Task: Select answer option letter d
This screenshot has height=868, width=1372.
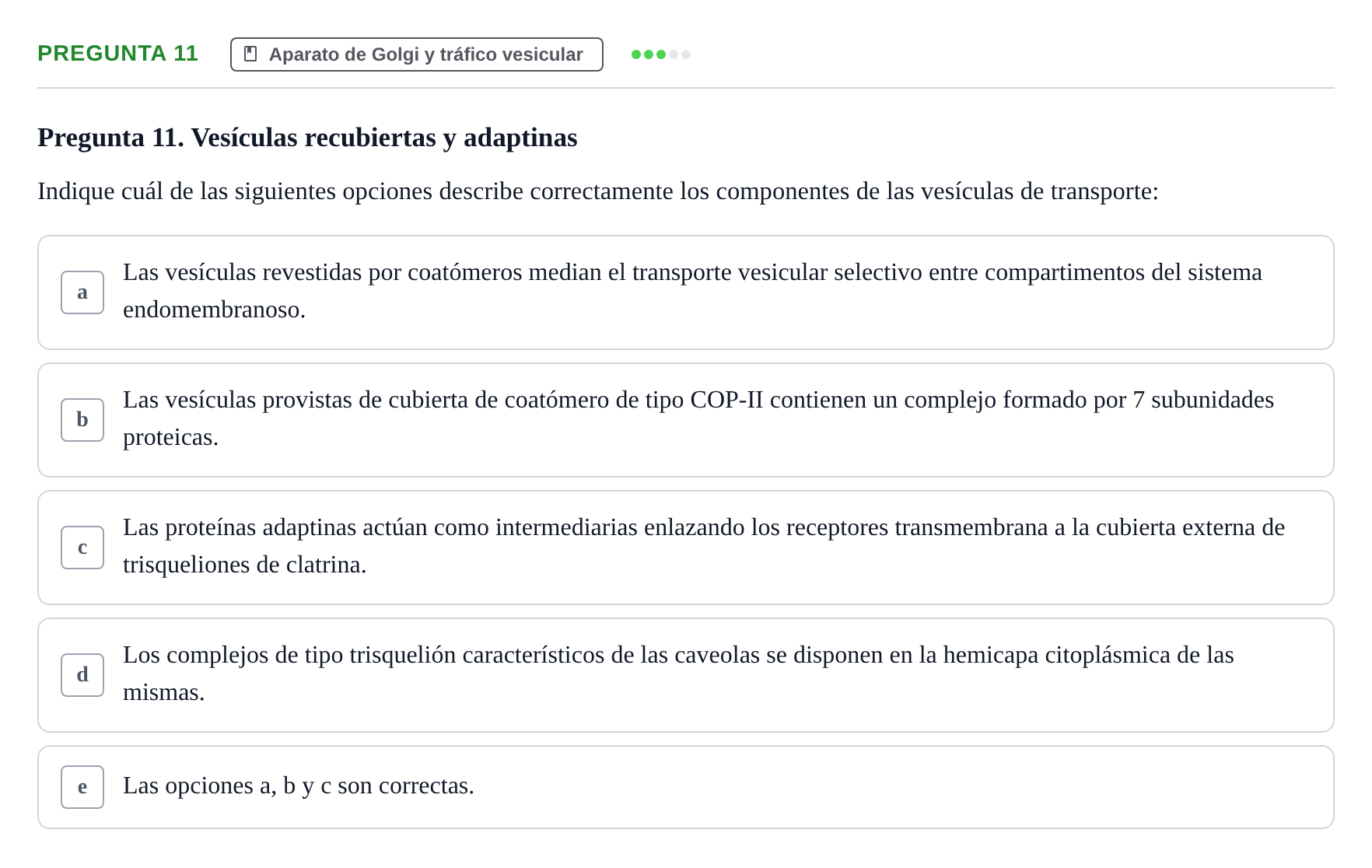Action: (x=82, y=675)
